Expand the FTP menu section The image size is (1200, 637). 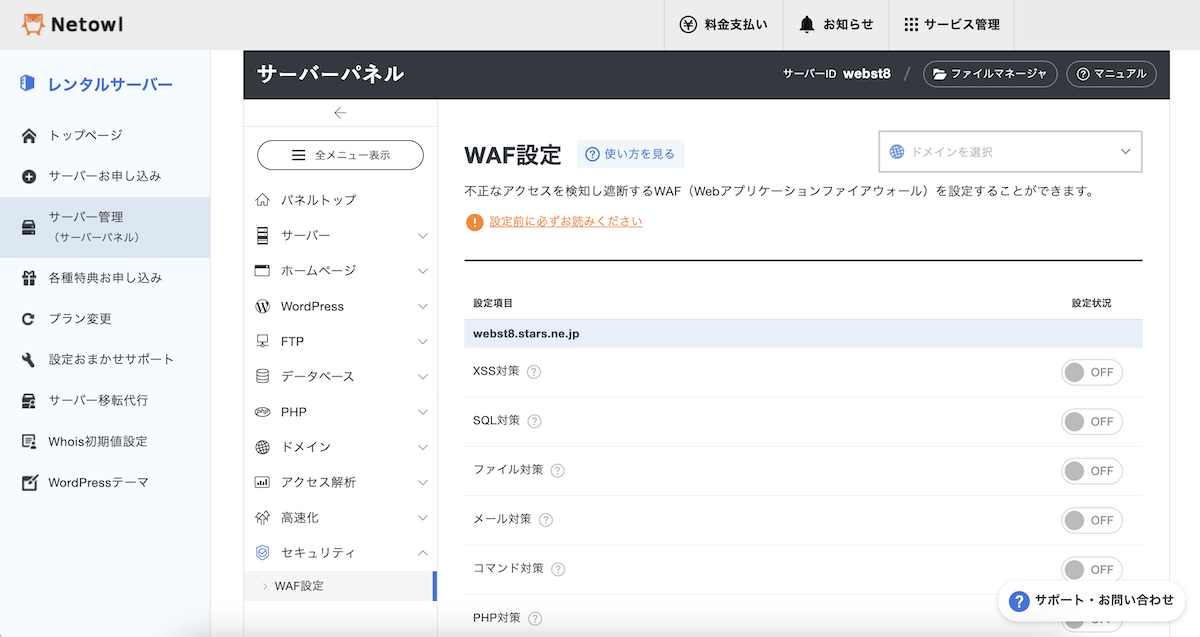[x=340, y=341]
